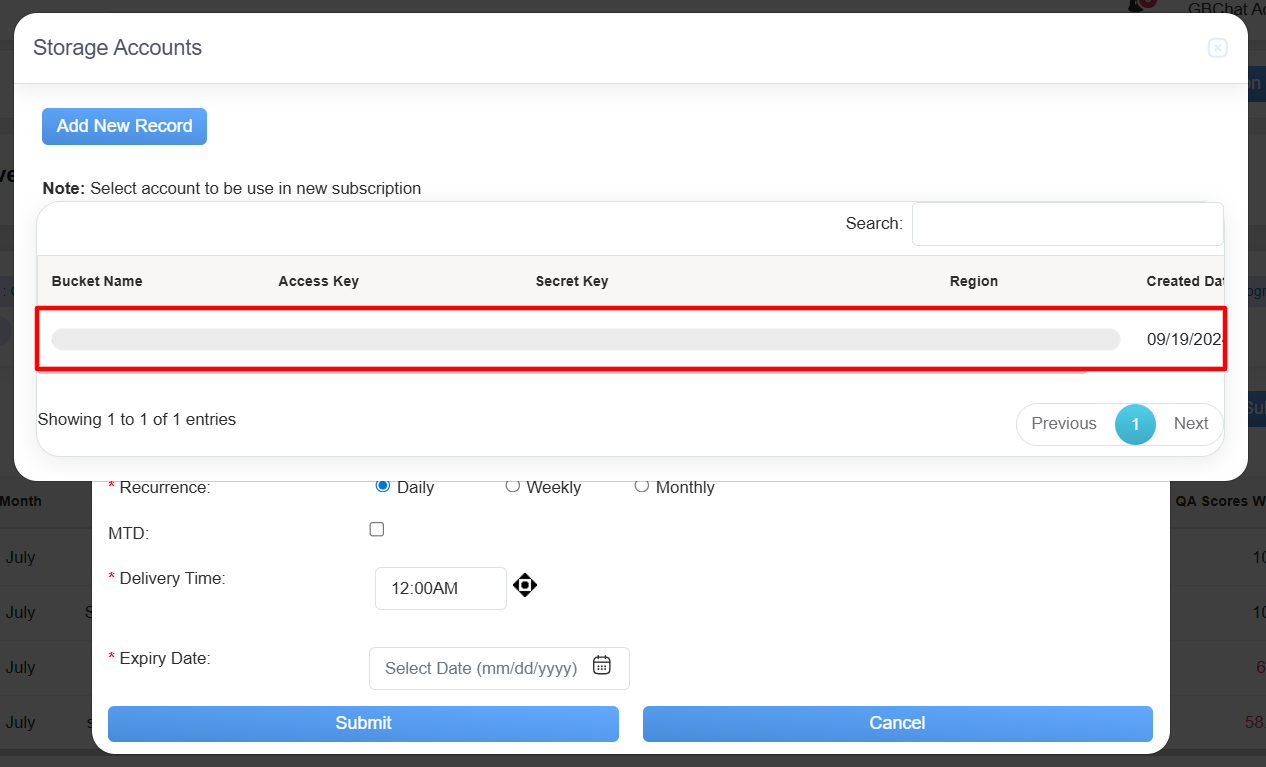Go to Previous page of entries
1266x767 pixels.
tap(1063, 424)
